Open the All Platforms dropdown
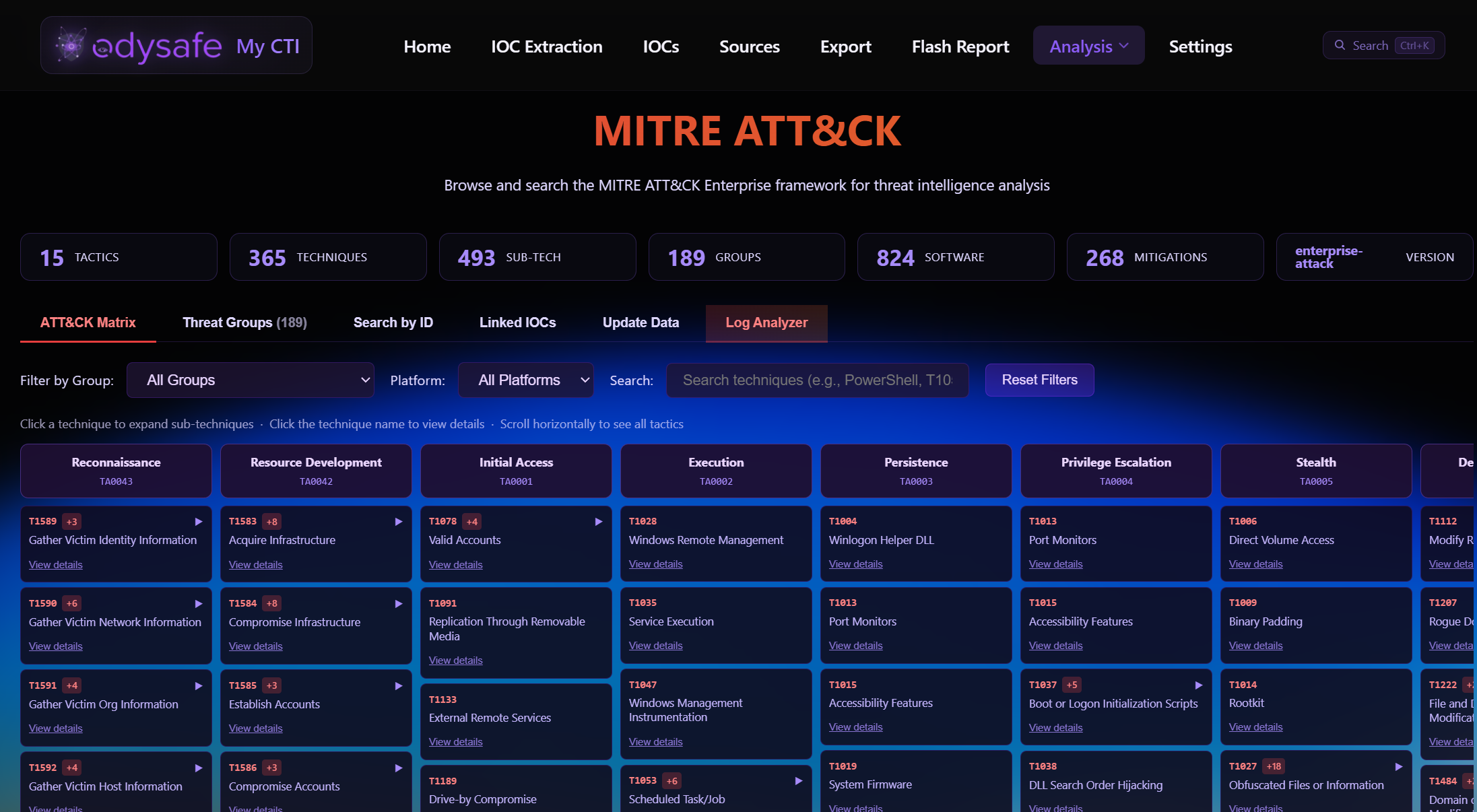This screenshot has height=812, width=1477. tap(525, 380)
